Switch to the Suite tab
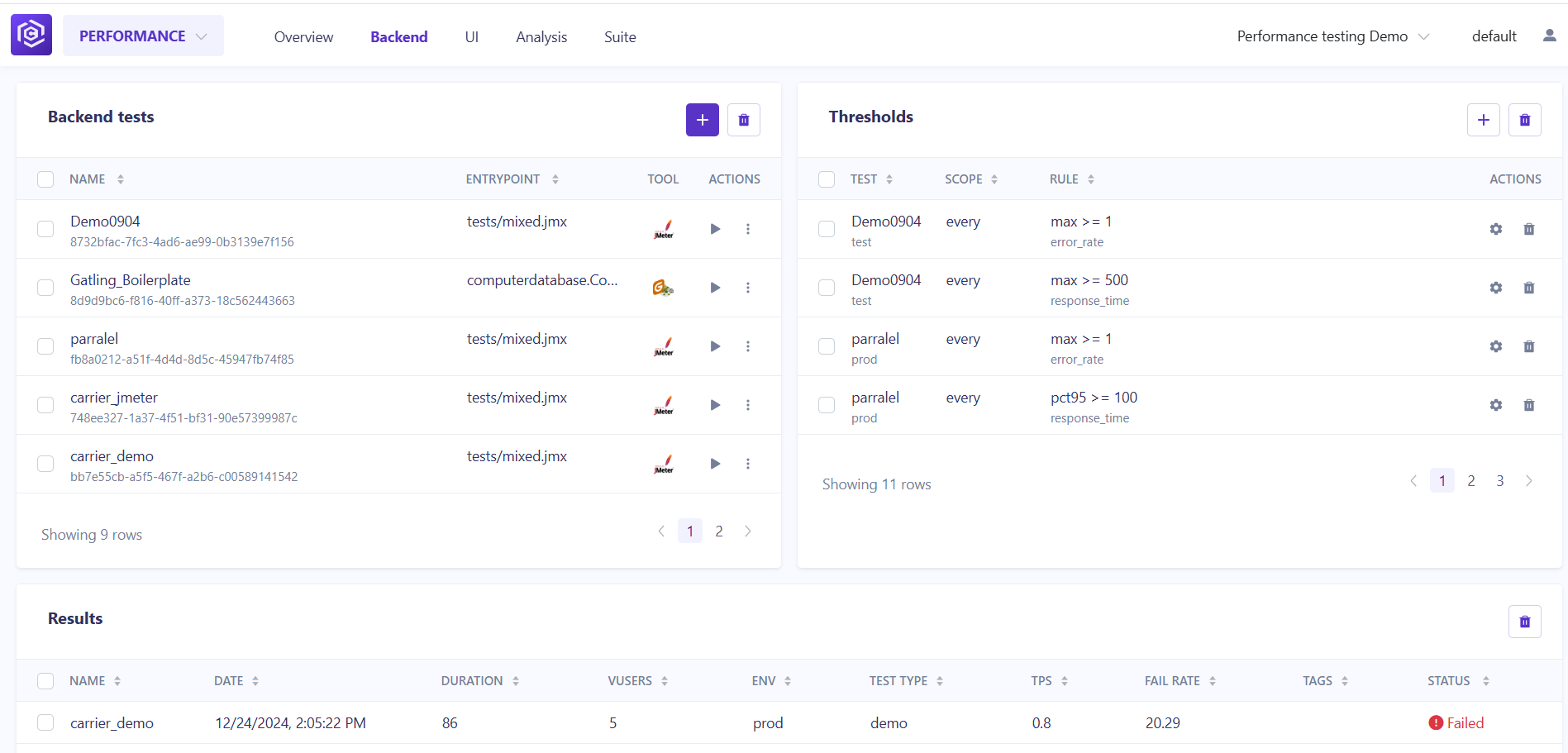The image size is (1568, 753). point(620,37)
